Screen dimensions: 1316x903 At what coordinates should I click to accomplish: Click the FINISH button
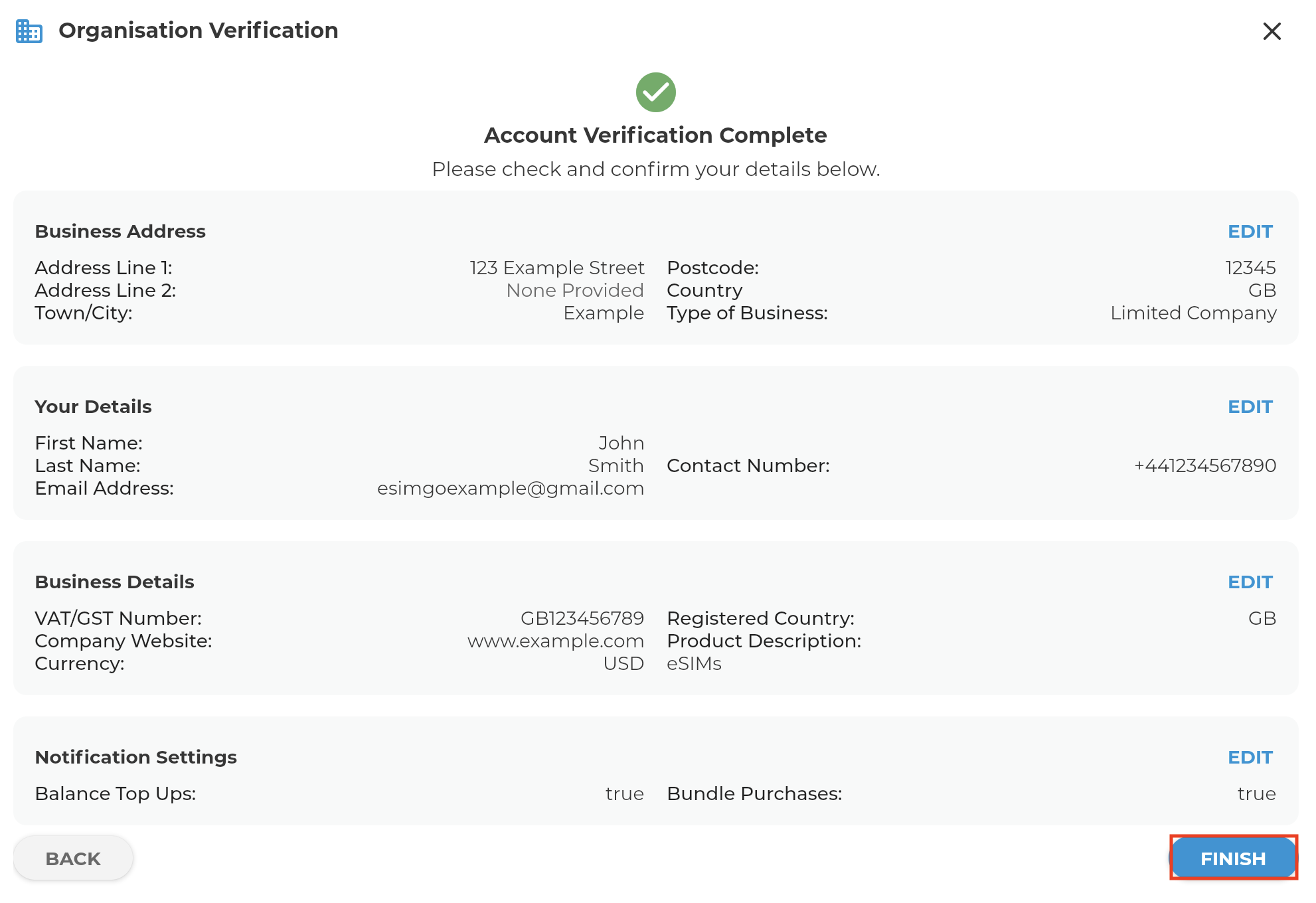(1233, 858)
